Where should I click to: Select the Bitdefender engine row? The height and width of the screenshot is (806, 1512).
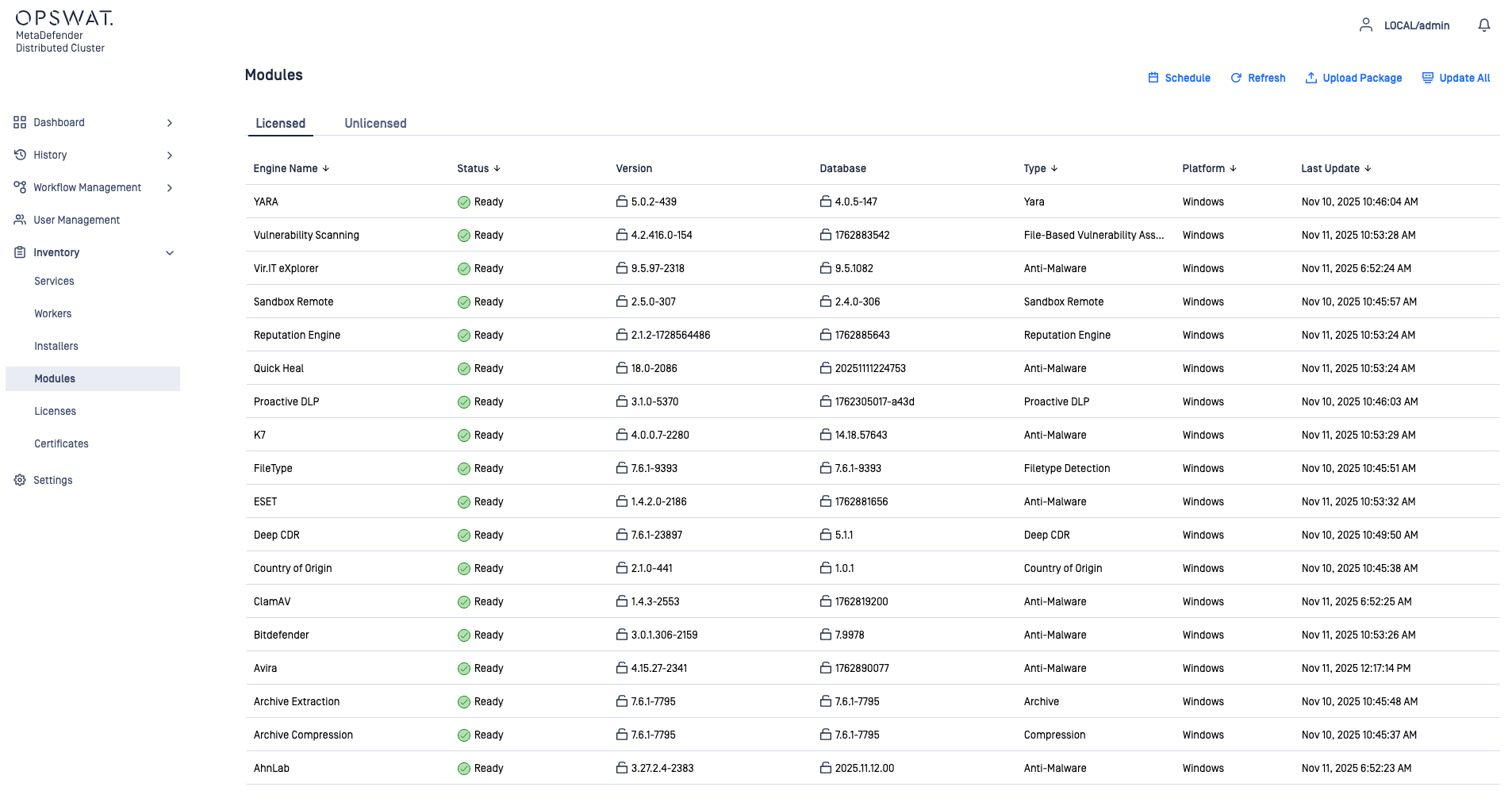(x=282, y=635)
